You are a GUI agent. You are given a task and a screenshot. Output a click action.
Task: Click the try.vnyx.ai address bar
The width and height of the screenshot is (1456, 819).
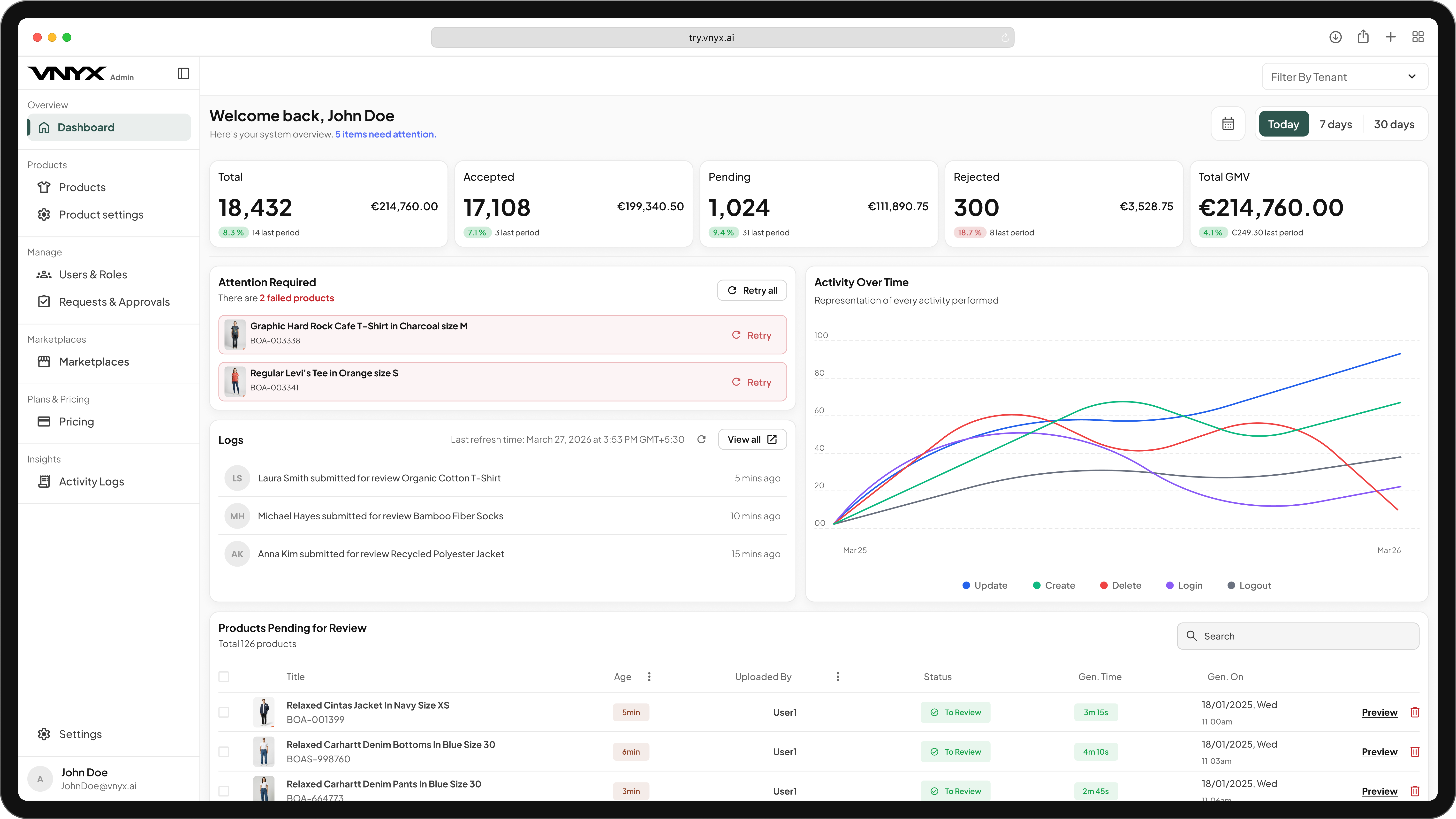722,37
